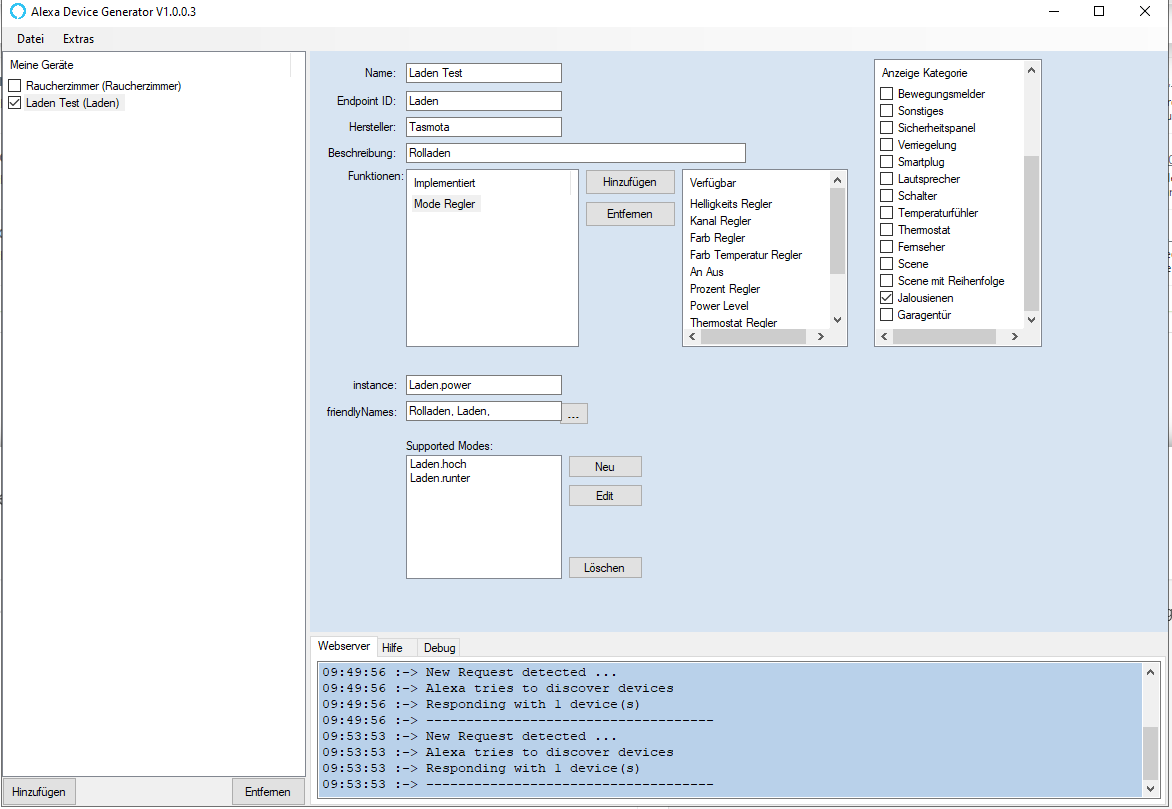Click the friendlyNames ellipsis browse button

coord(573,414)
